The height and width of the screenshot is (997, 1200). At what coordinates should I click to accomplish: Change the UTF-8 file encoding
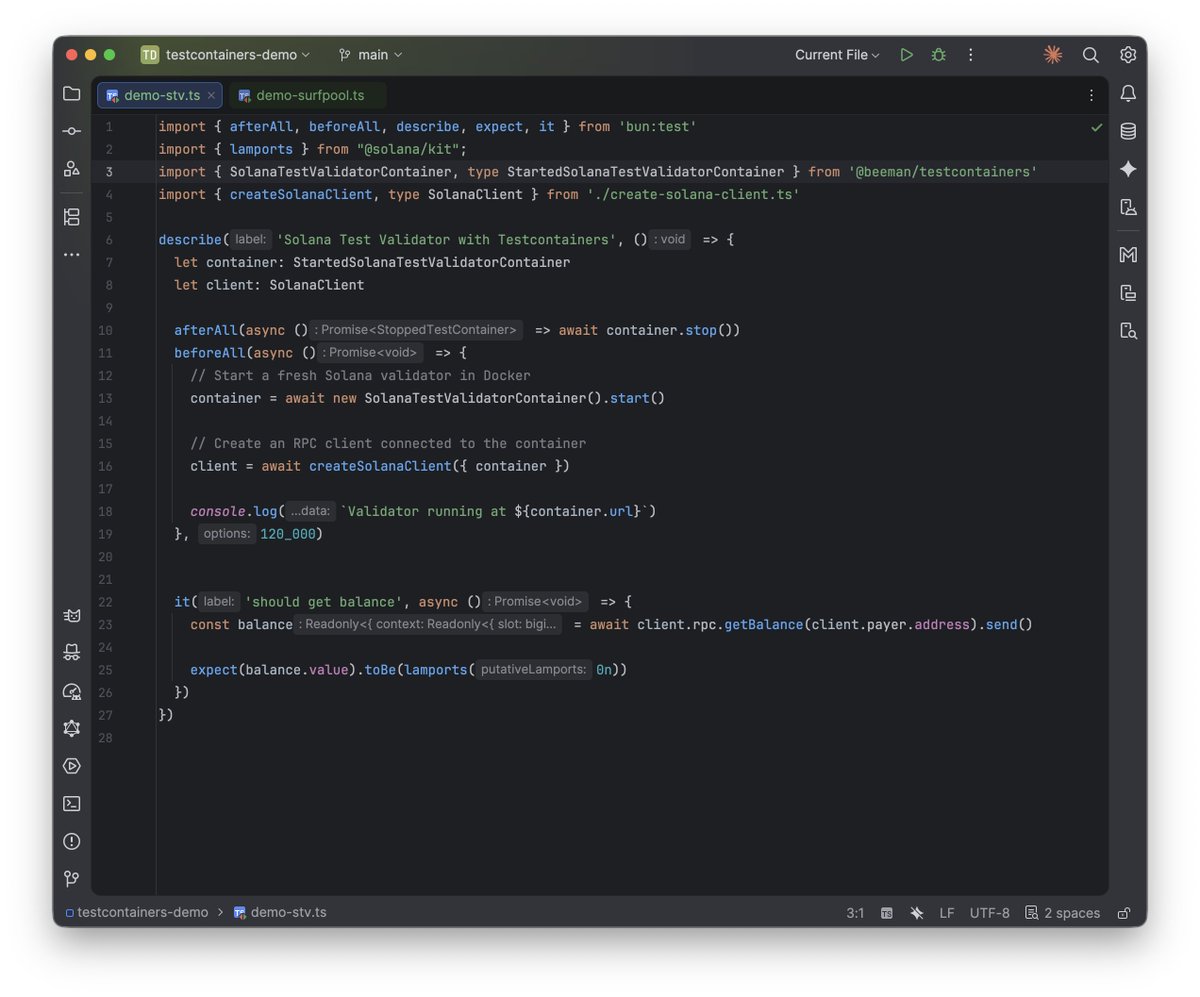click(x=989, y=913)
